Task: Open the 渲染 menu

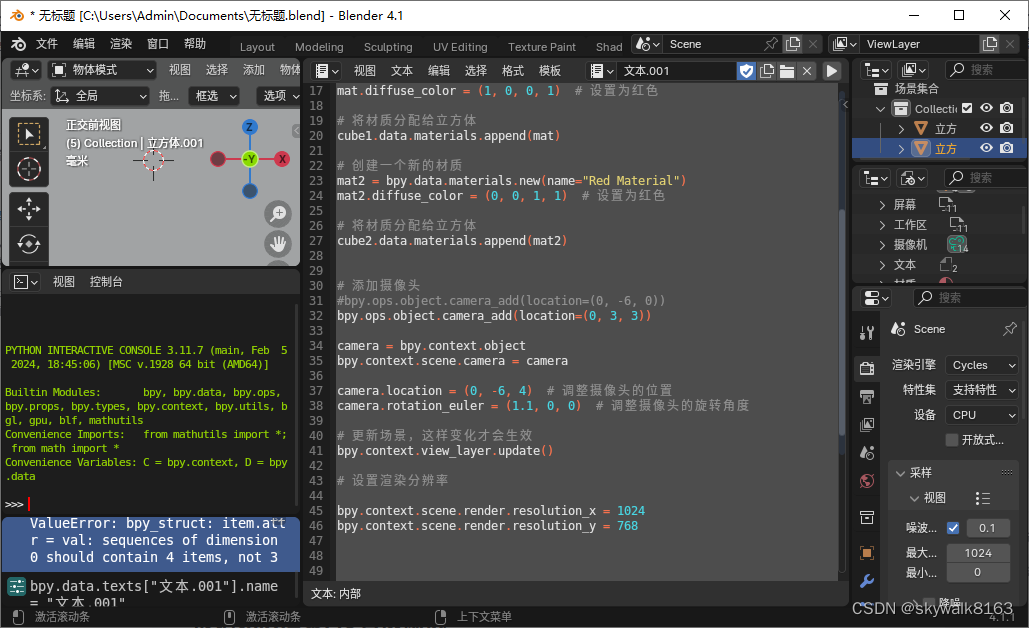Action: pos(121,44)
